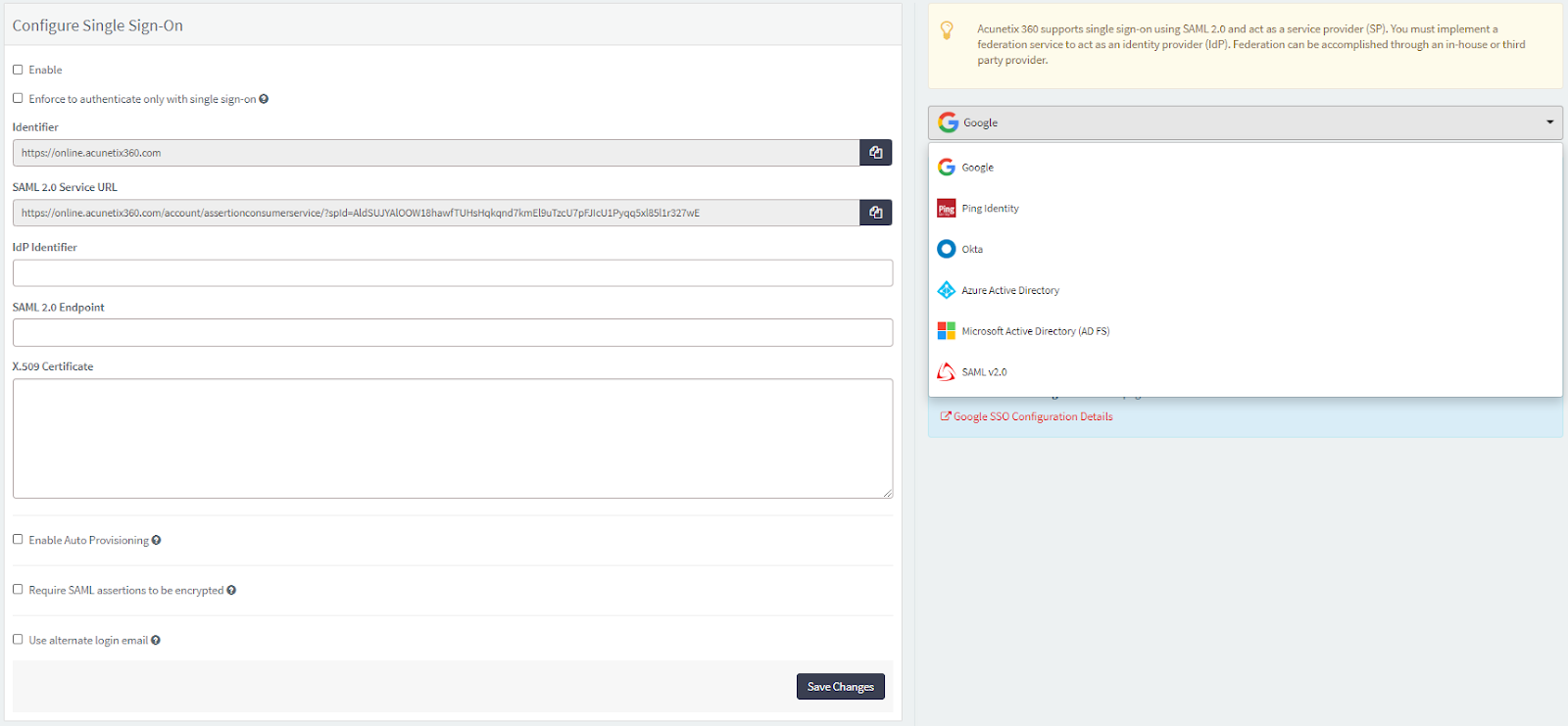Copy the SAML 2.0 Service URL
1568x726 pixels.
[876, 213]
